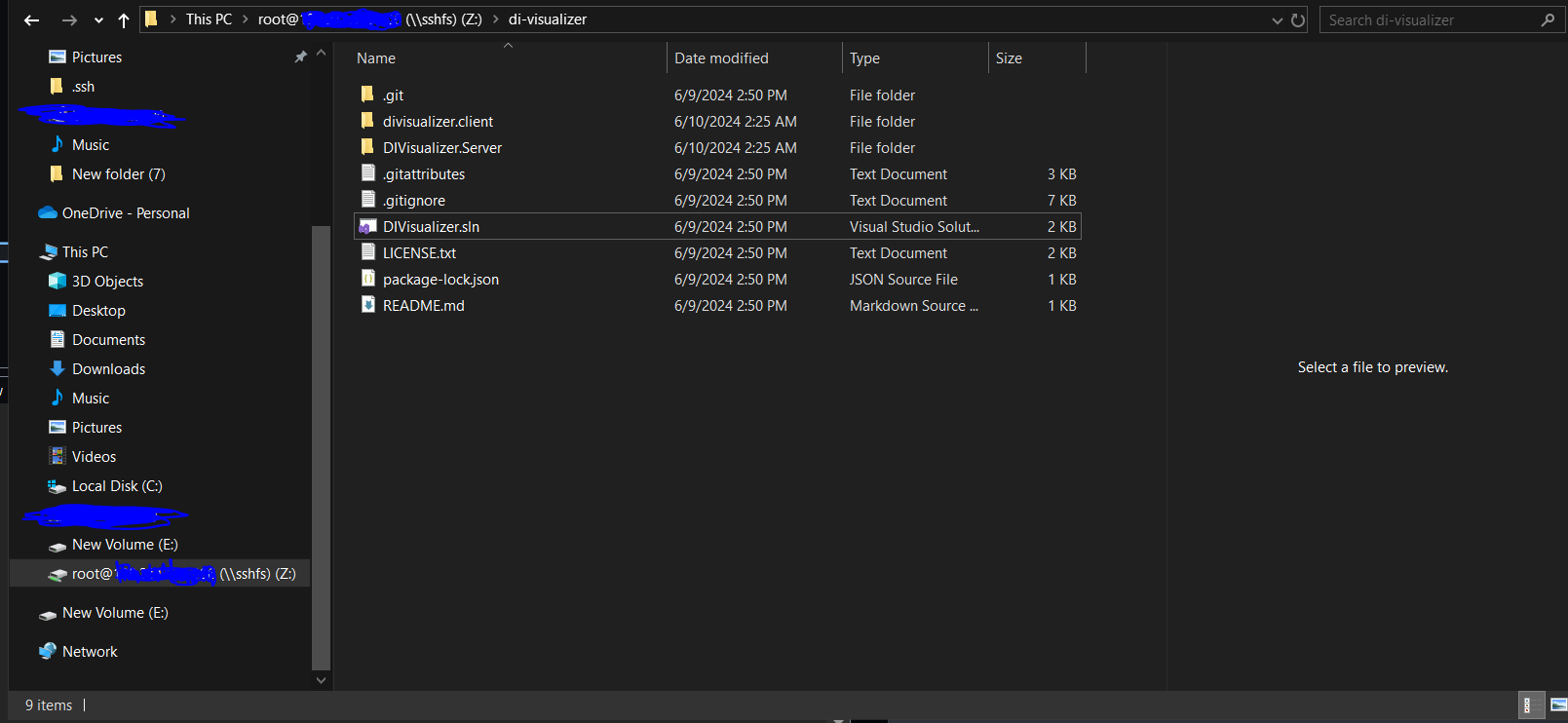Viewport: 1568px width, 723px height.
Task: Click the file name 'DIVisualizer.Server'
Action: (442, 148)
